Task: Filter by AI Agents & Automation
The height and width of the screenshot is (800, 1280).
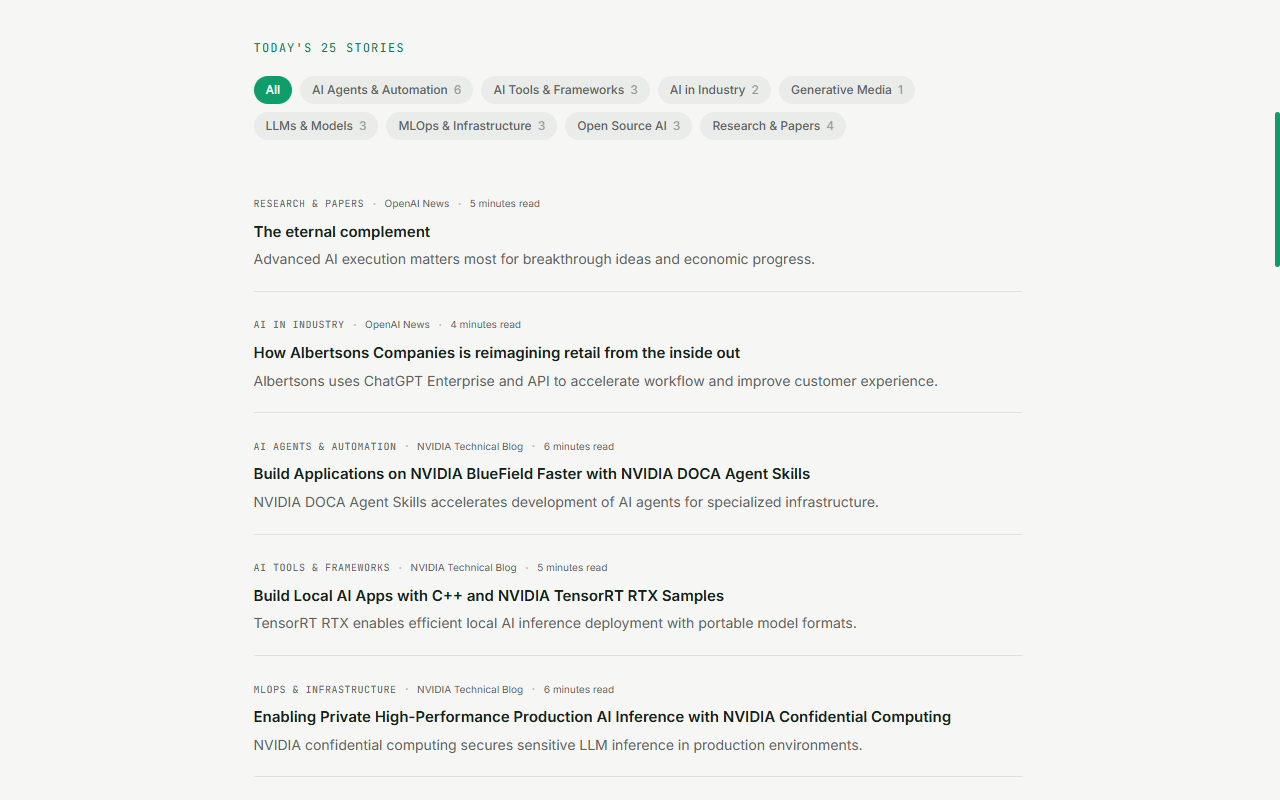Action: click(386, 90)
